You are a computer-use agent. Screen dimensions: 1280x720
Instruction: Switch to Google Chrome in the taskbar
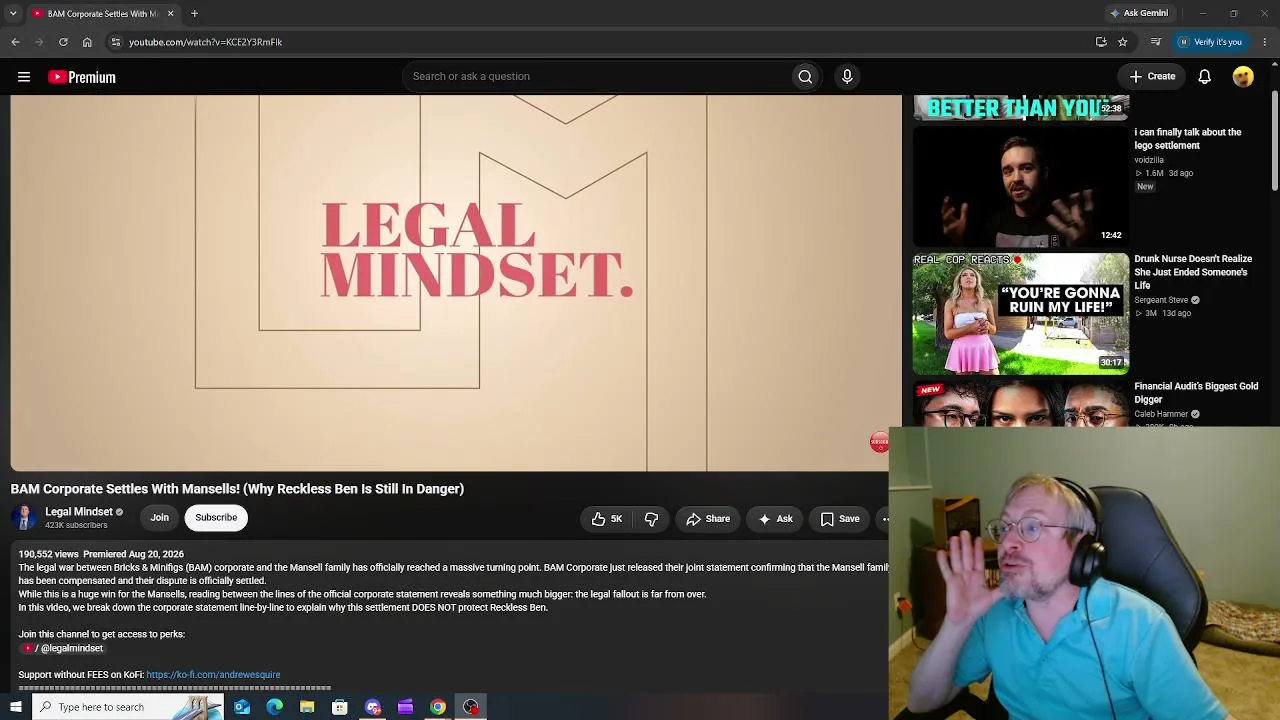point(438,707)
